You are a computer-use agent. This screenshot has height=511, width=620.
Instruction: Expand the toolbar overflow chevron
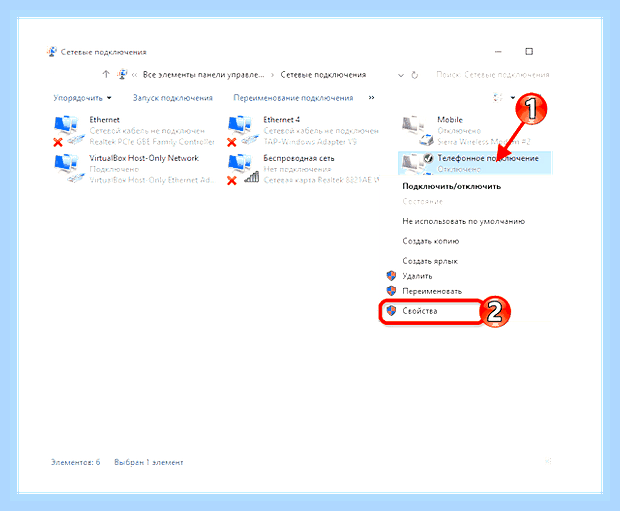pos(371,97)
